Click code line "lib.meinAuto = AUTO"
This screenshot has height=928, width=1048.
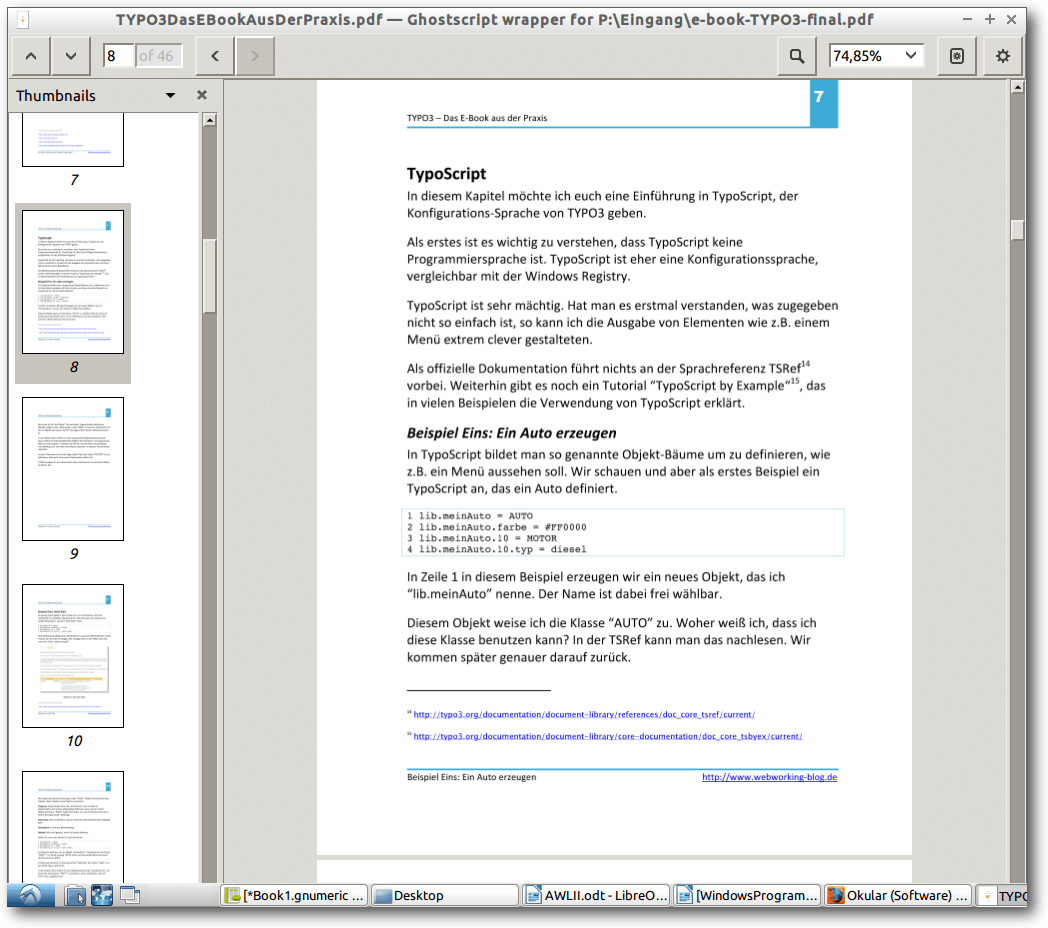(x=476, y=516)
